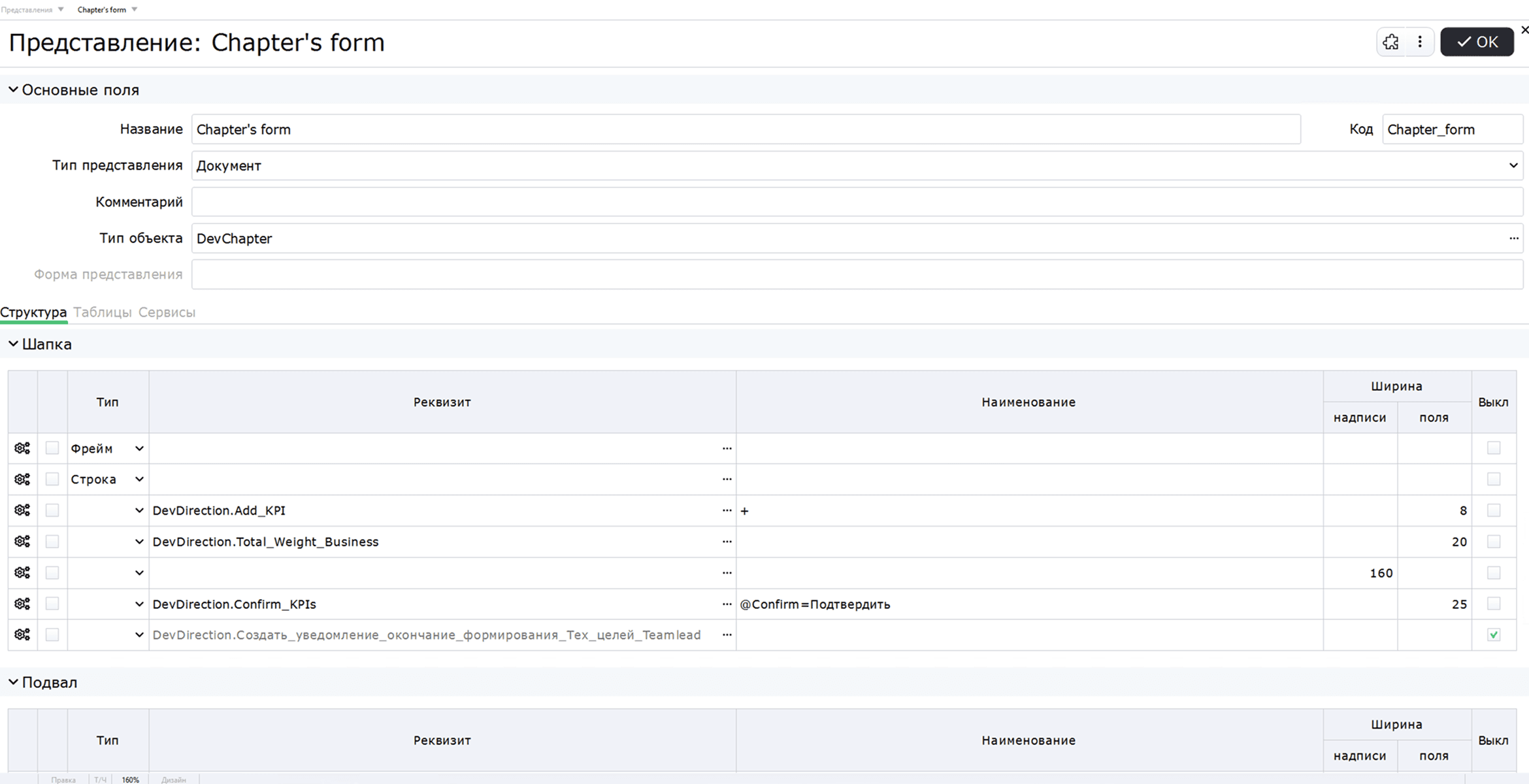Screen dimensions: 1529x784
Task: Toggle Выкл checkbox for Total_Weight_Business row
Action: pos(1494,542)
